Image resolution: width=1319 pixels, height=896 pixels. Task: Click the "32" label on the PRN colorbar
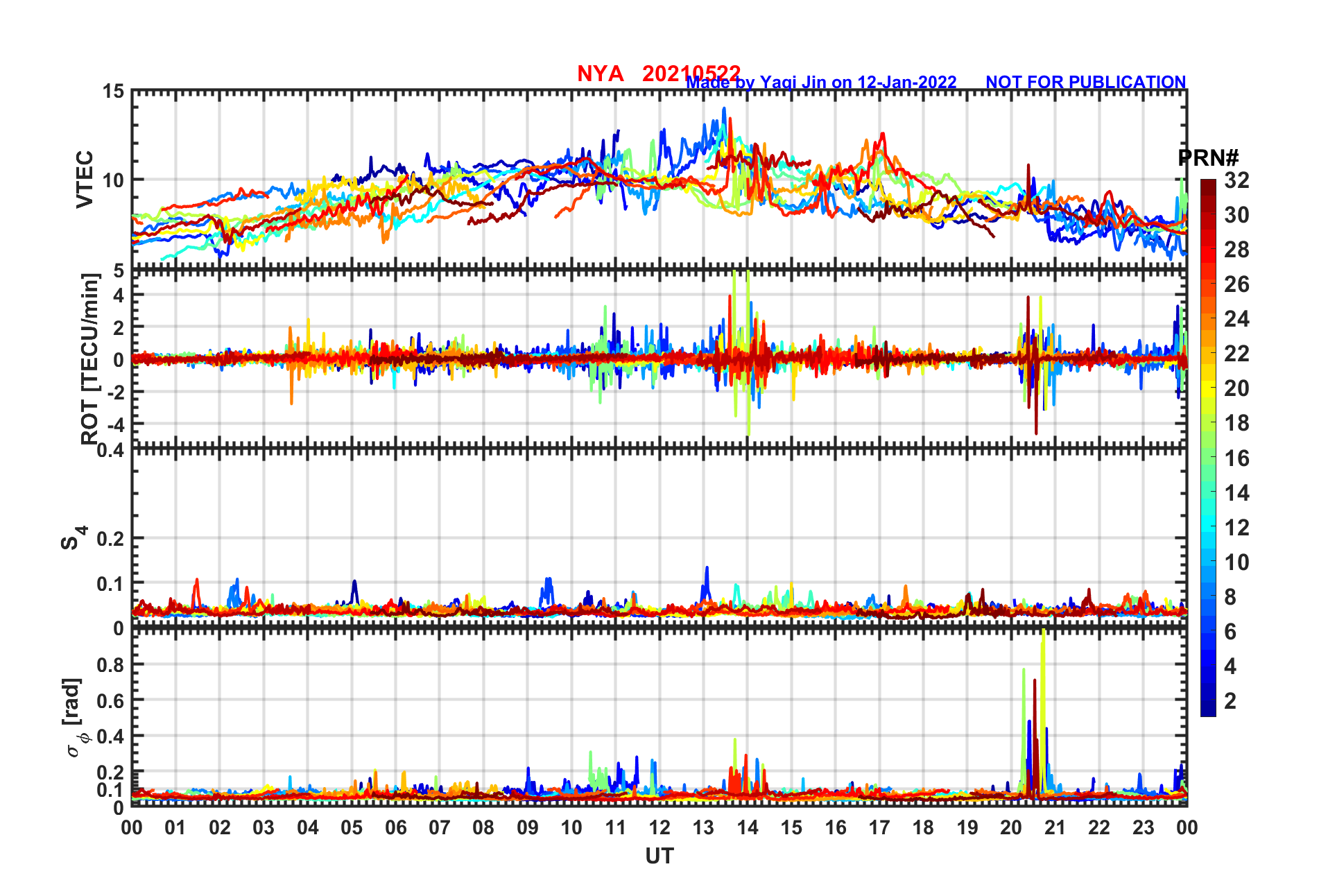click(x=1236, y=180)
